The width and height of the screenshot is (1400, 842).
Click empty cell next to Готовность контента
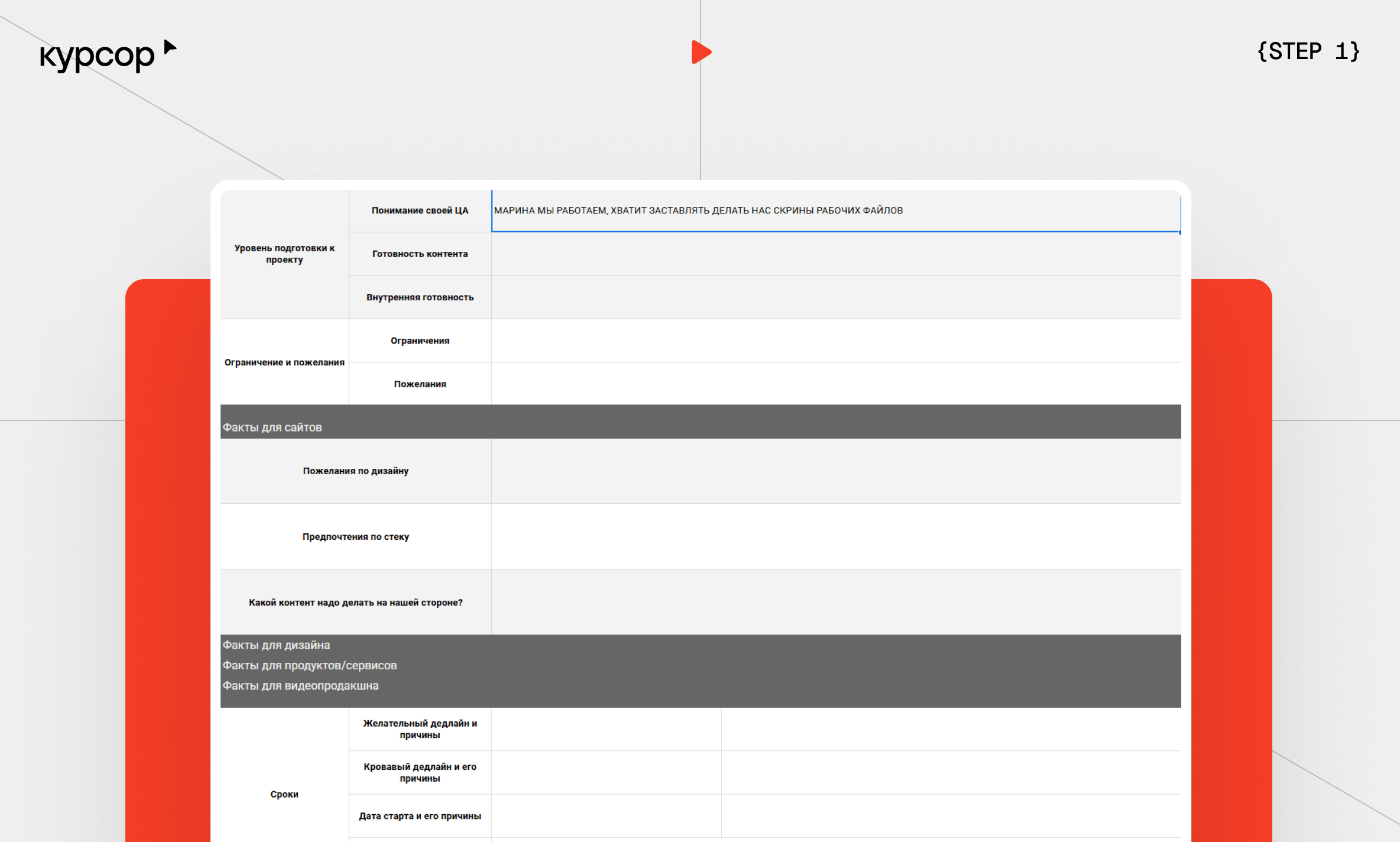click(835, 254)
